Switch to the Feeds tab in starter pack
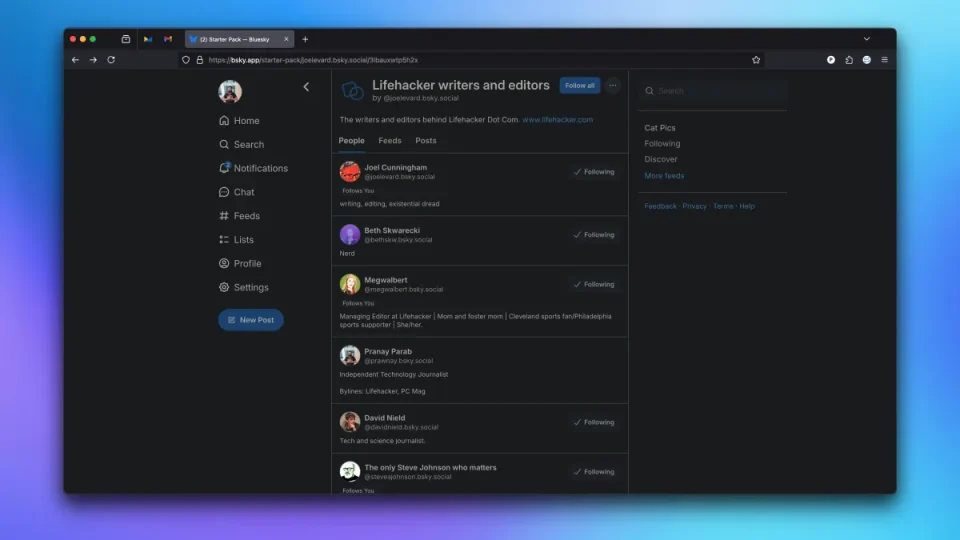 click(x=390, y=141)
